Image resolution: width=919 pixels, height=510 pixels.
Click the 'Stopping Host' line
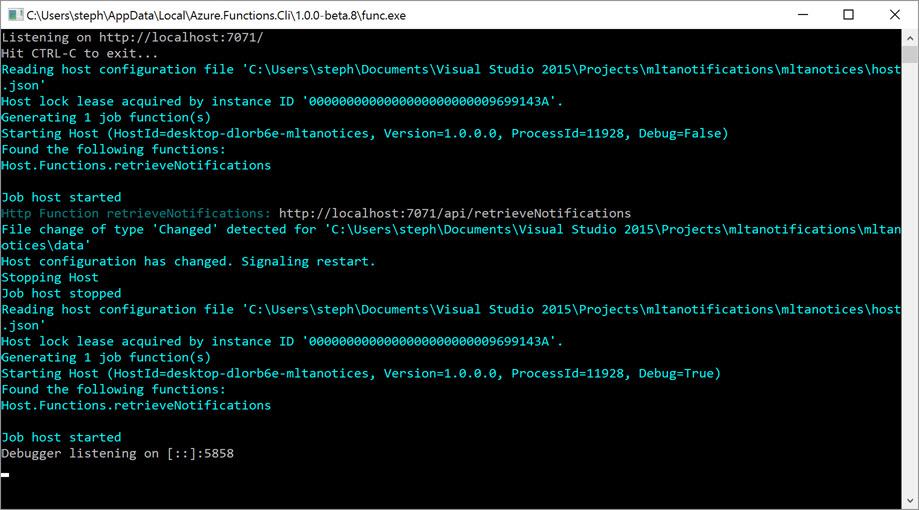(x=50, y=277)
